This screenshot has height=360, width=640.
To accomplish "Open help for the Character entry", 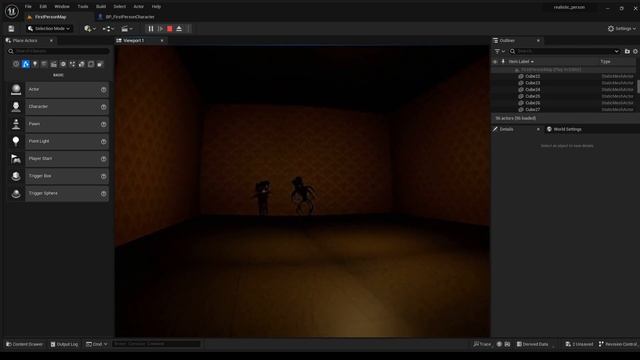I will pyautogui.click(x=104, y=107).
